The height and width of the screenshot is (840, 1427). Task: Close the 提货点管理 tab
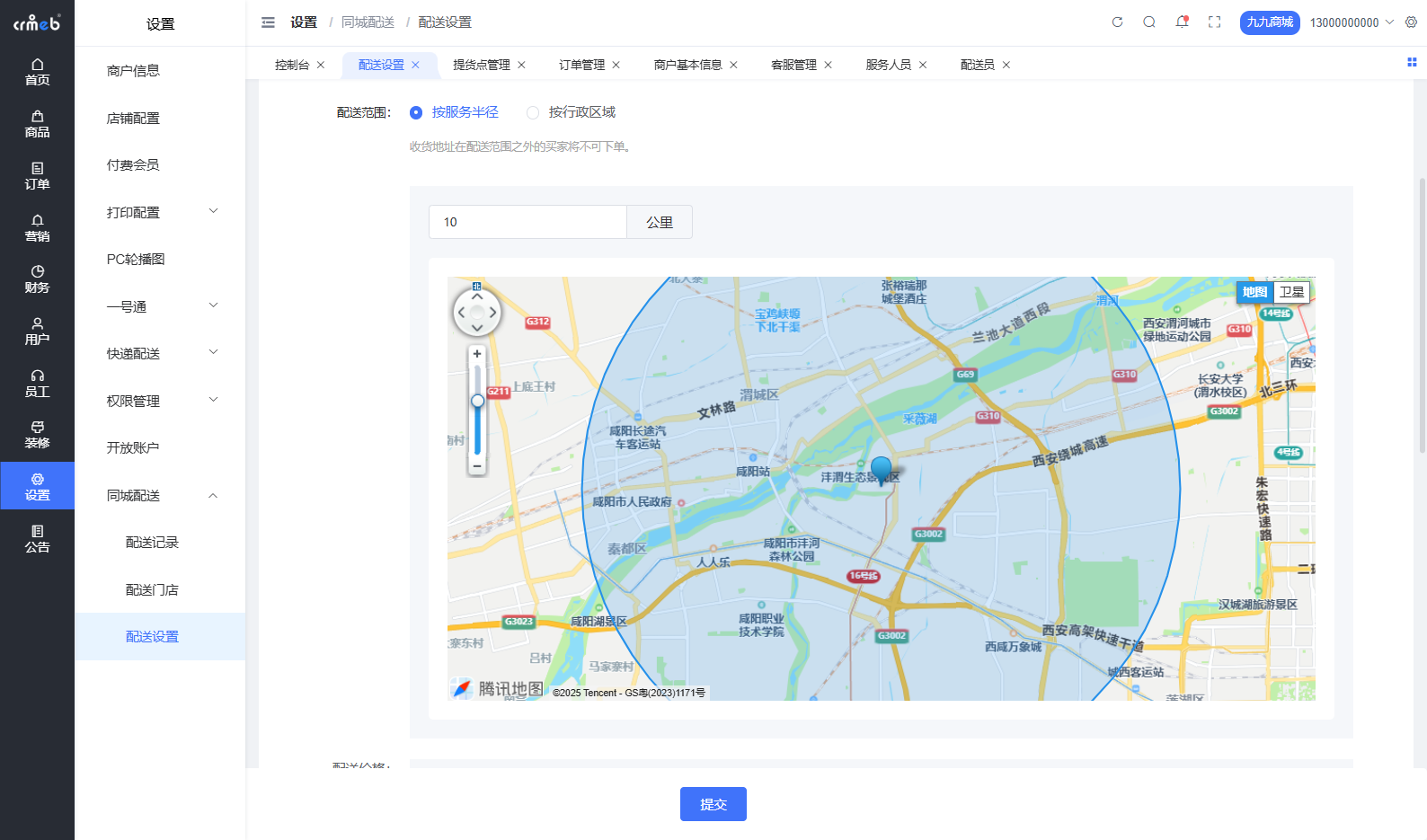521,65
